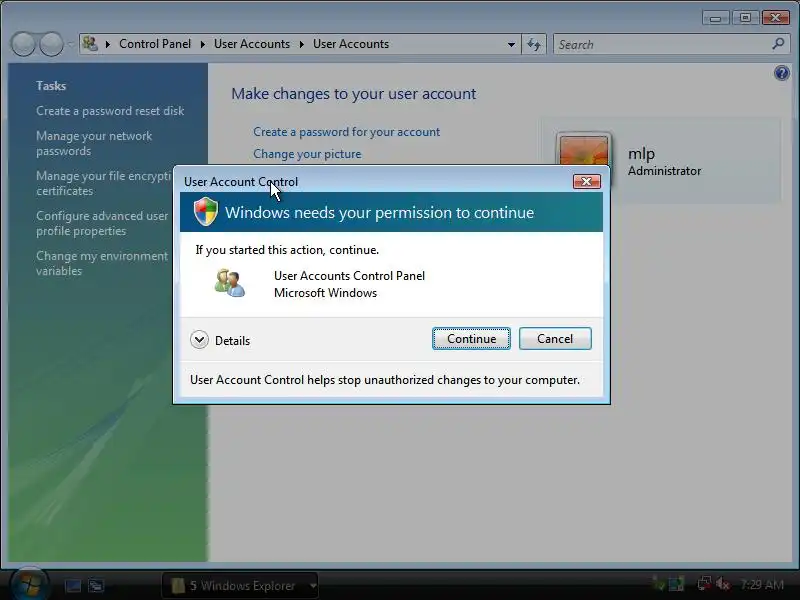This screenshot has width=800, height=600.
Task: Click the 7:29 AM taskbar clock
Action: (x=762, y=585)
